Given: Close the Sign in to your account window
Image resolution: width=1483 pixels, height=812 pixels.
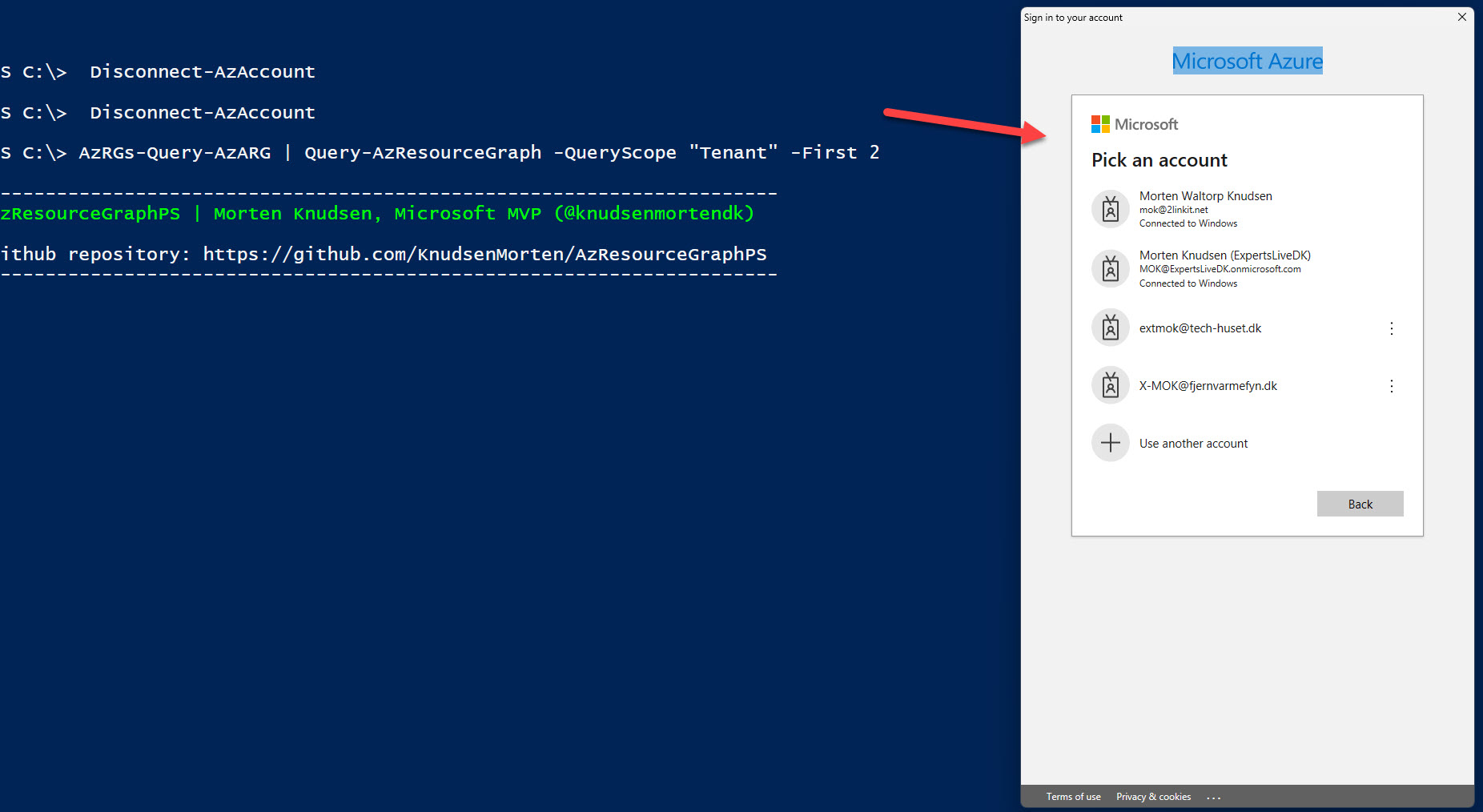Looking at the screenshot, I should pos(1462,17).
